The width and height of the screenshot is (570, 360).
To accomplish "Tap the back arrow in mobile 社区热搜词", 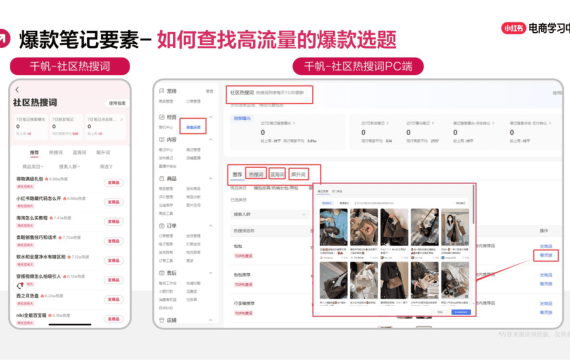I will tap(17, 89).
